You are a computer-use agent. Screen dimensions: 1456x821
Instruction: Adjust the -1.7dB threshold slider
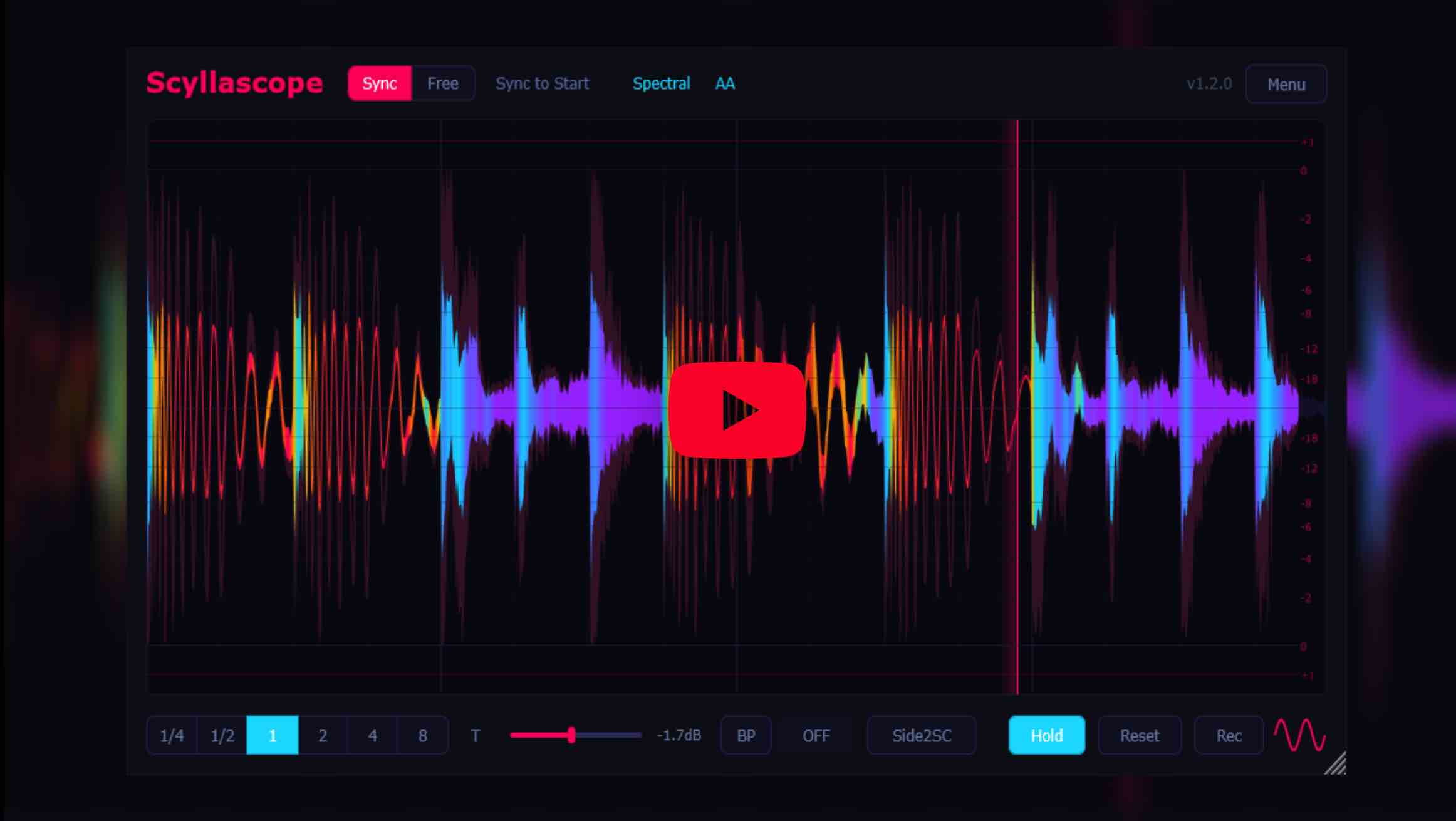coord(571,735)
